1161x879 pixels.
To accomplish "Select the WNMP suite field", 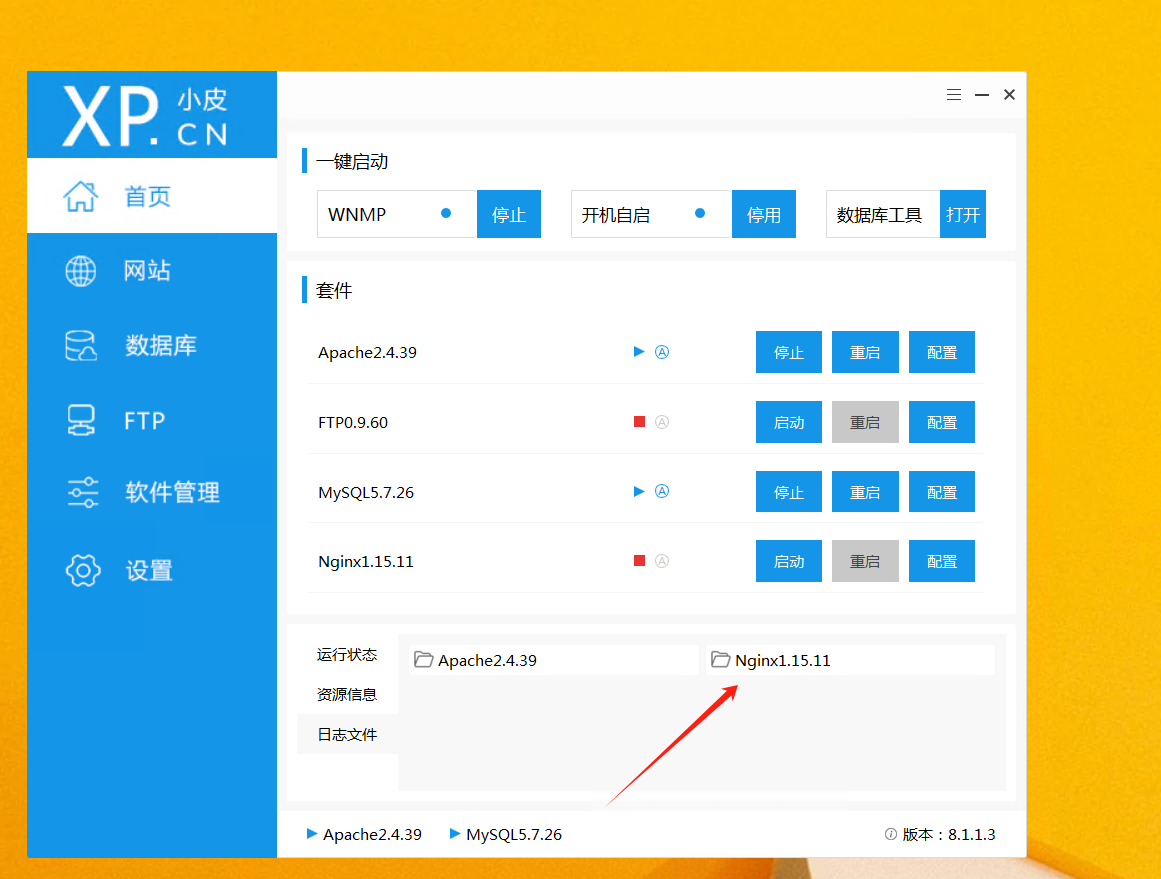I will (397, 214).
